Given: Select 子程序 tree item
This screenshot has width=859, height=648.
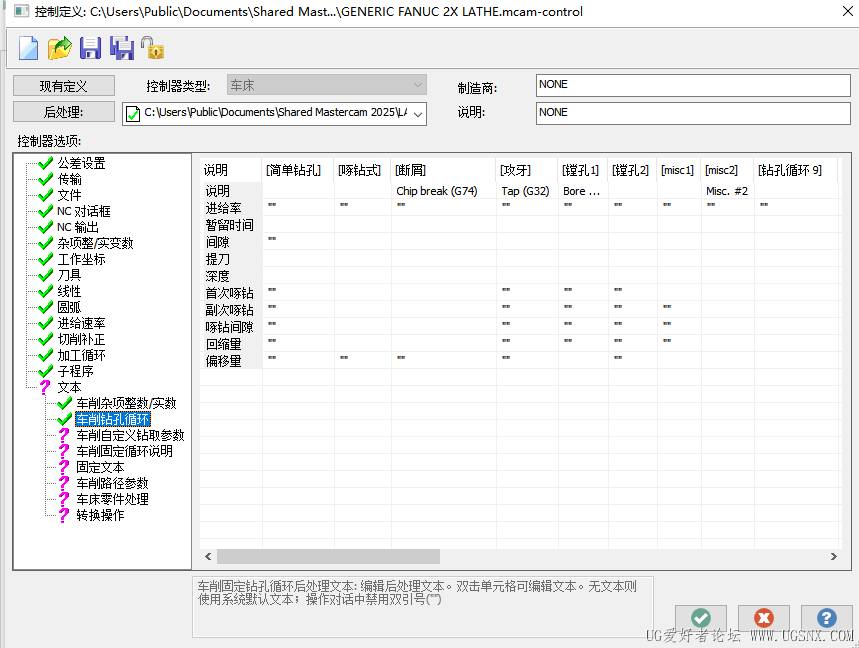Looking at the screenshot, I should click(x=76, y=371).
